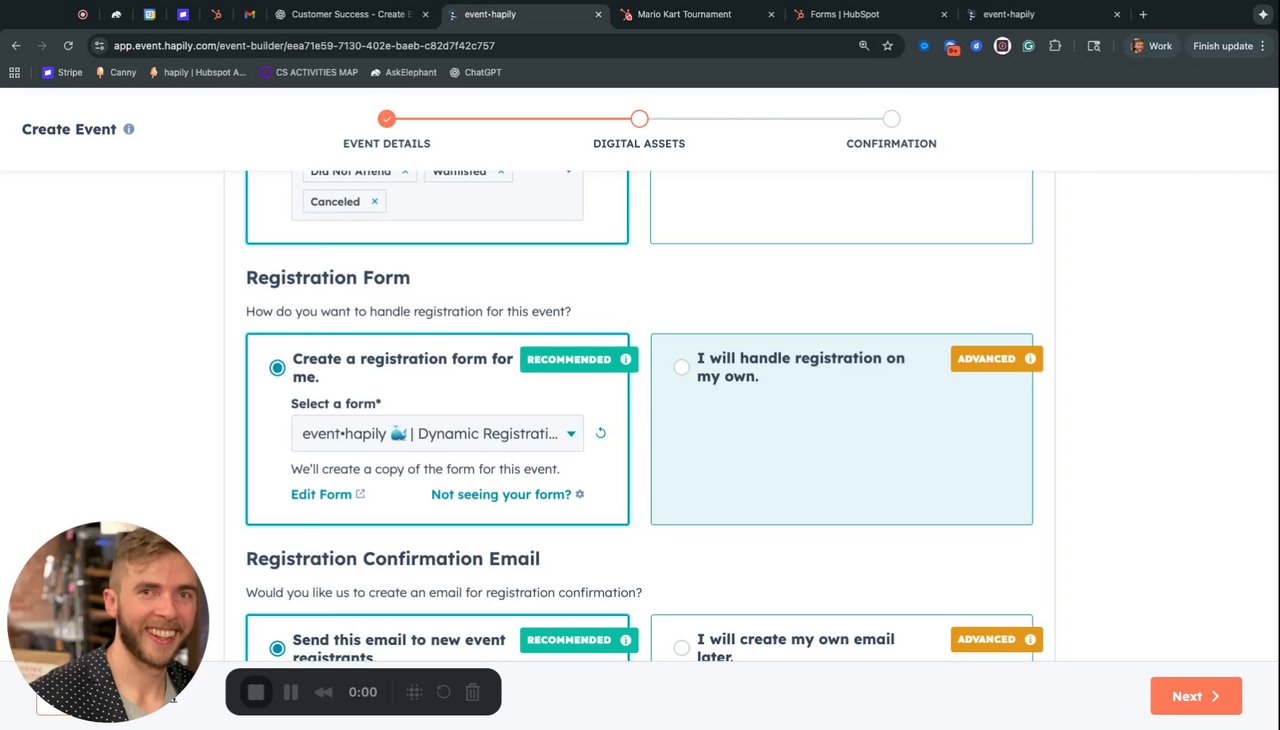Viewport: 1280px width, 730px height.
Task: Select 'Create a registration form for me' radio
Action: click(277, 368)
